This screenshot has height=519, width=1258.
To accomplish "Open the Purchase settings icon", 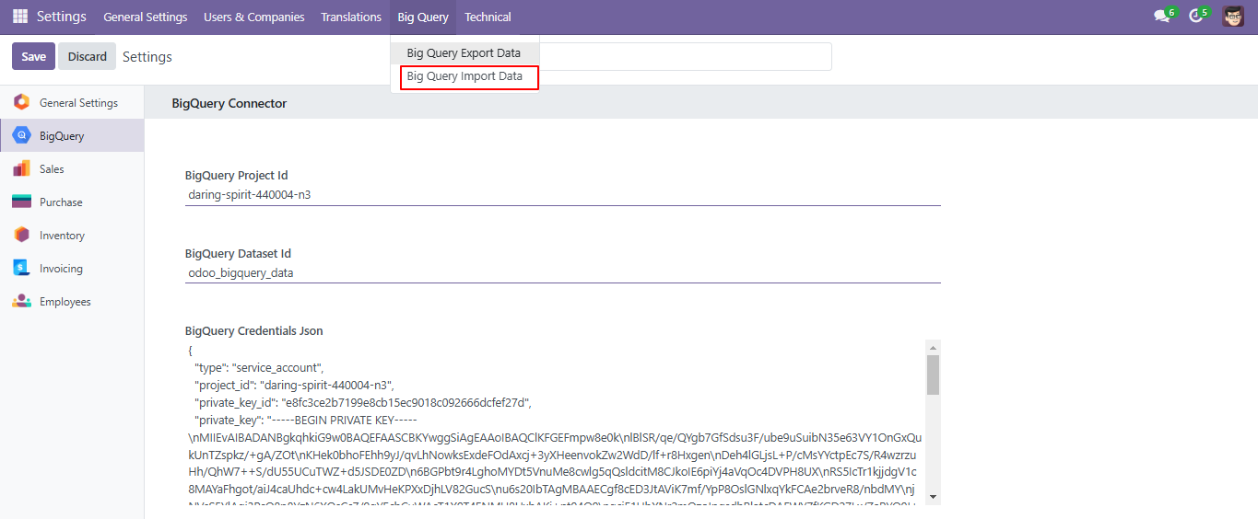I will (x=21, y=202).
